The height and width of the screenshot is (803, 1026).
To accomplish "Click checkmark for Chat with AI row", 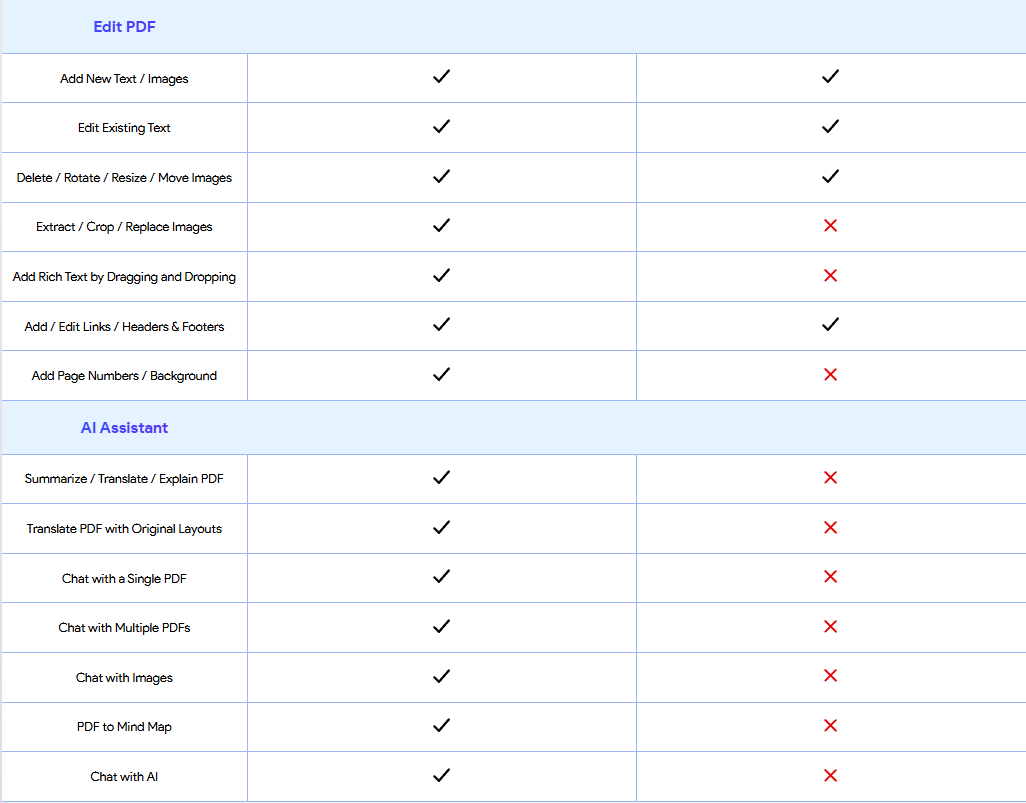I will [442, 775].
